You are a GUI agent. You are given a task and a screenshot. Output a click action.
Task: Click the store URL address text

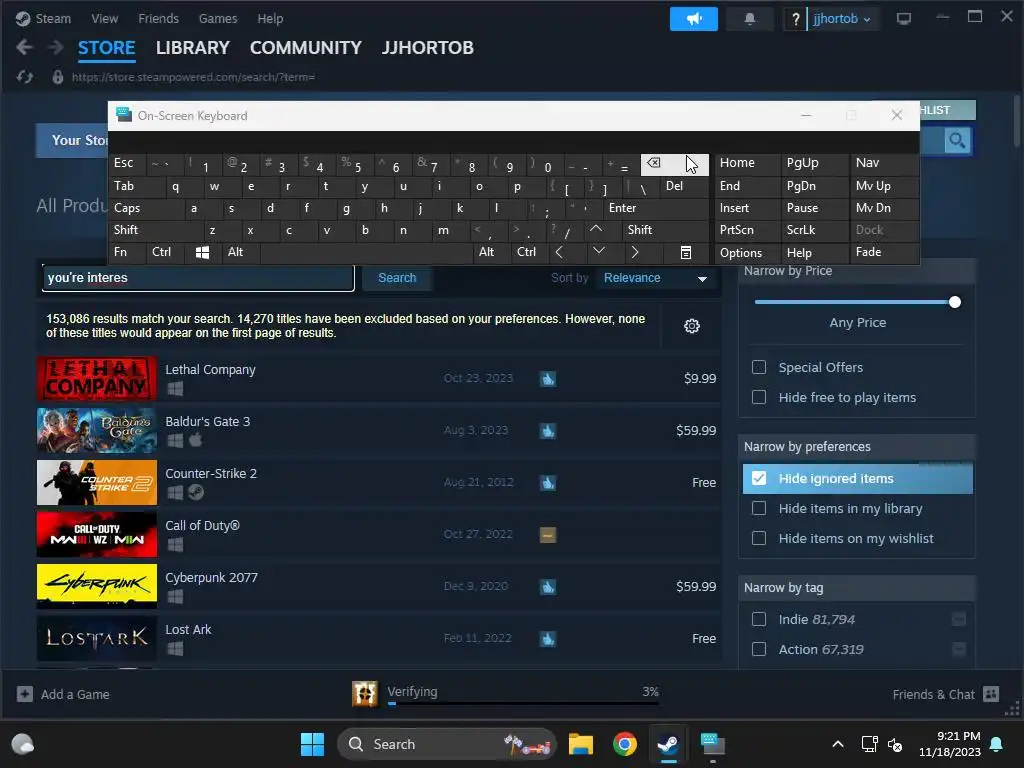[x=193, y=77]
